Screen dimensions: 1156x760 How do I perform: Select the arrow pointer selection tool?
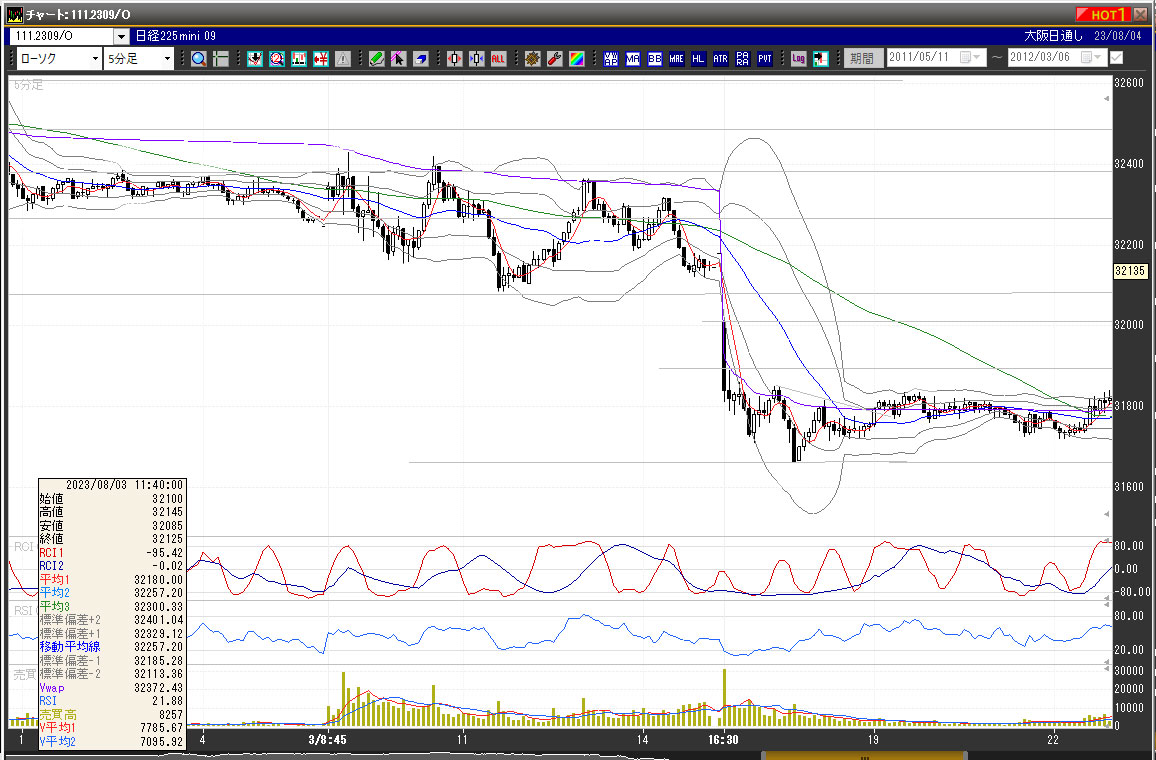[x=399, y=59]
